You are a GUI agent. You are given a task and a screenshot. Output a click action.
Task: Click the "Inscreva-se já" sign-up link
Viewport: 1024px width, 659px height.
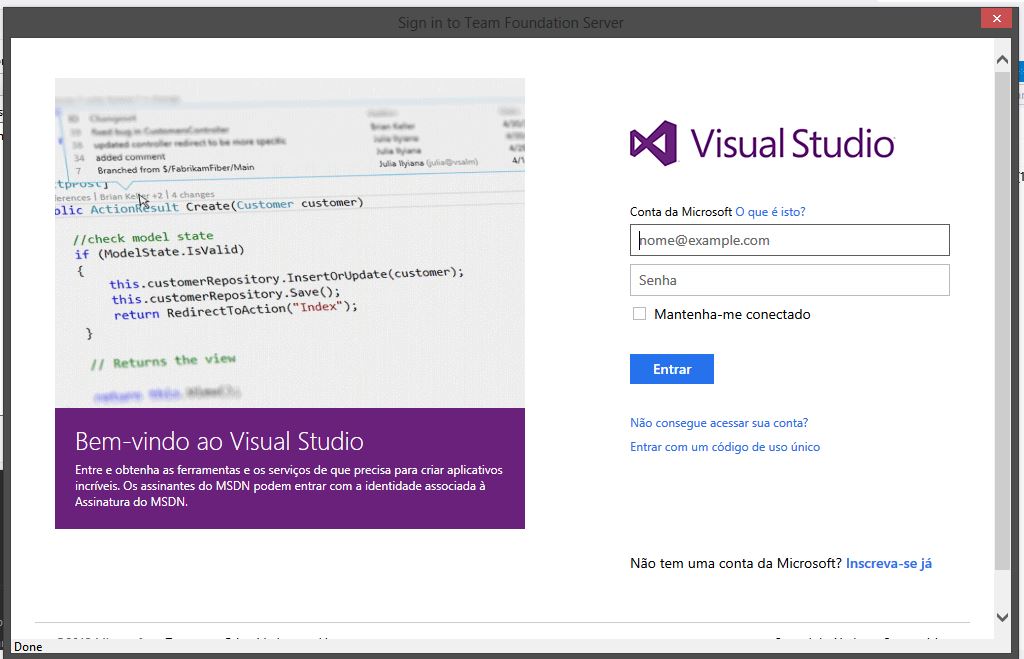[889, 564]
